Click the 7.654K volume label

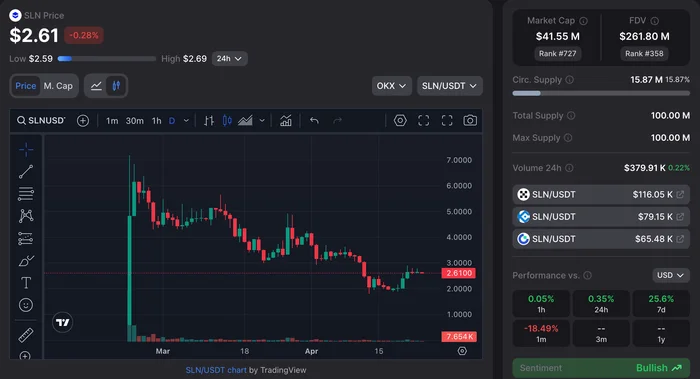pos(459,337)
